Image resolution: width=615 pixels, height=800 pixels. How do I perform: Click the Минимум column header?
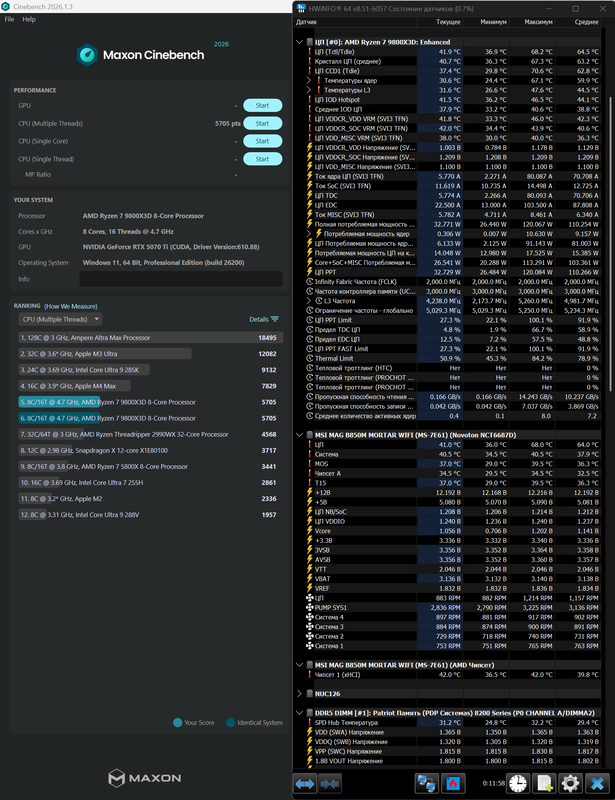[x=494, y=22]
